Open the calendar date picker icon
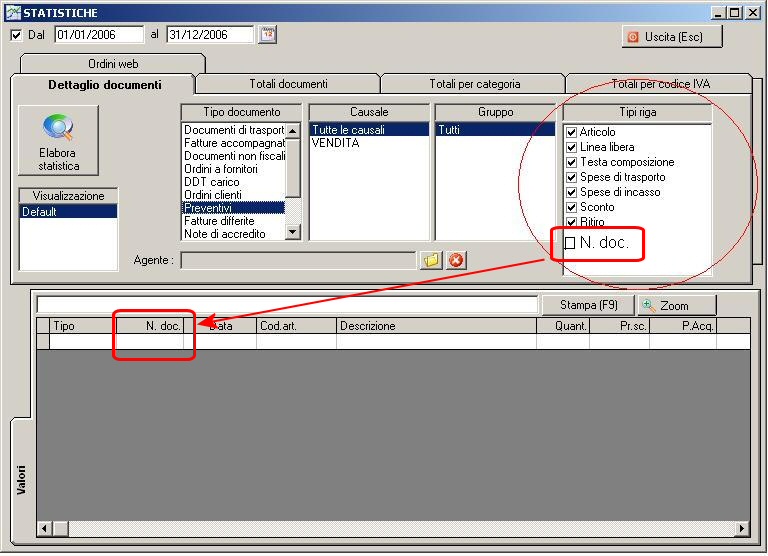Screen dimensions: 768x556 [x=267, y=35]
